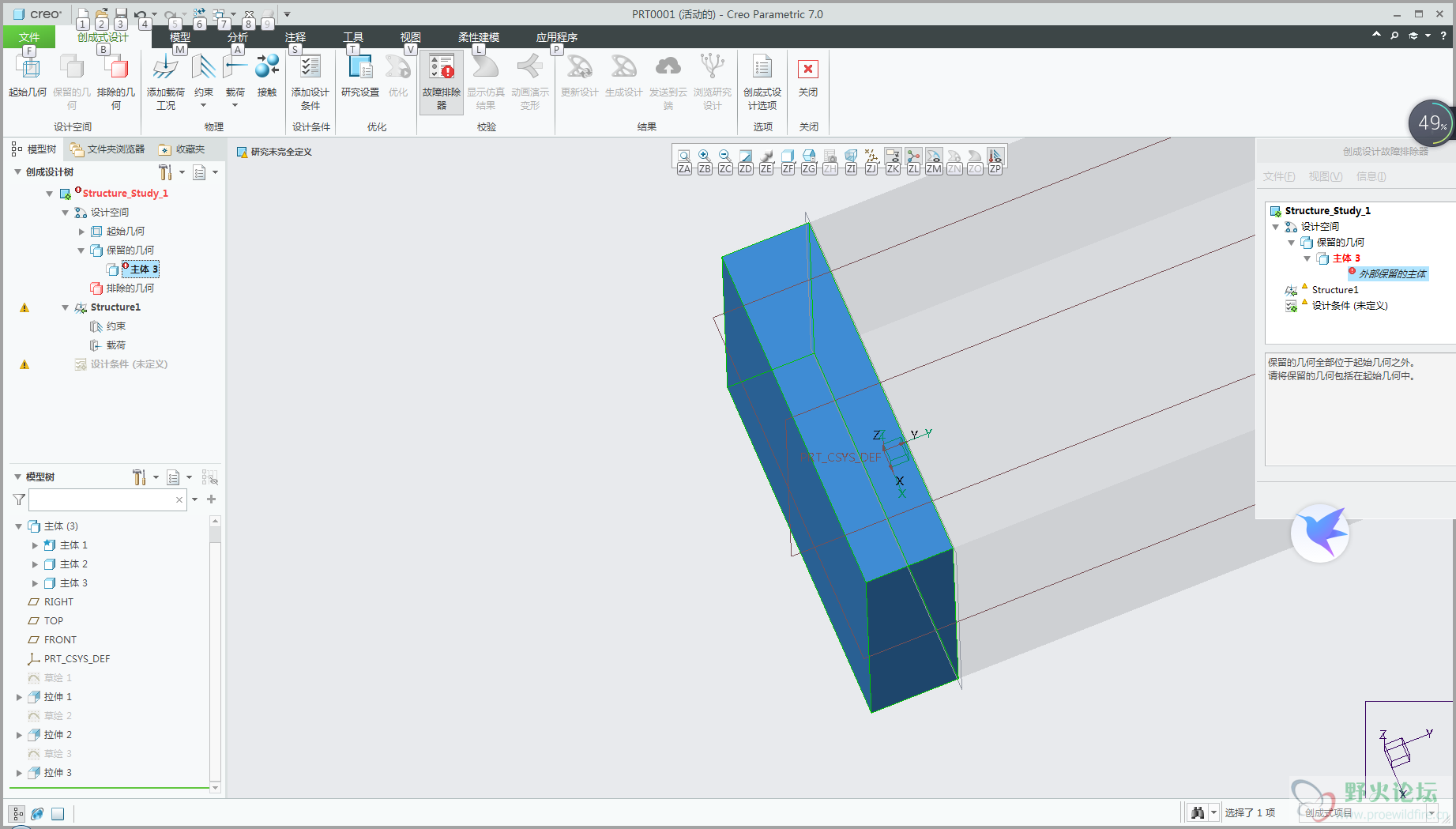Image resolution: width=1456 pixels, height=829 pixels.
Task: Open the saved orientations icon
Action: point(809,156)
